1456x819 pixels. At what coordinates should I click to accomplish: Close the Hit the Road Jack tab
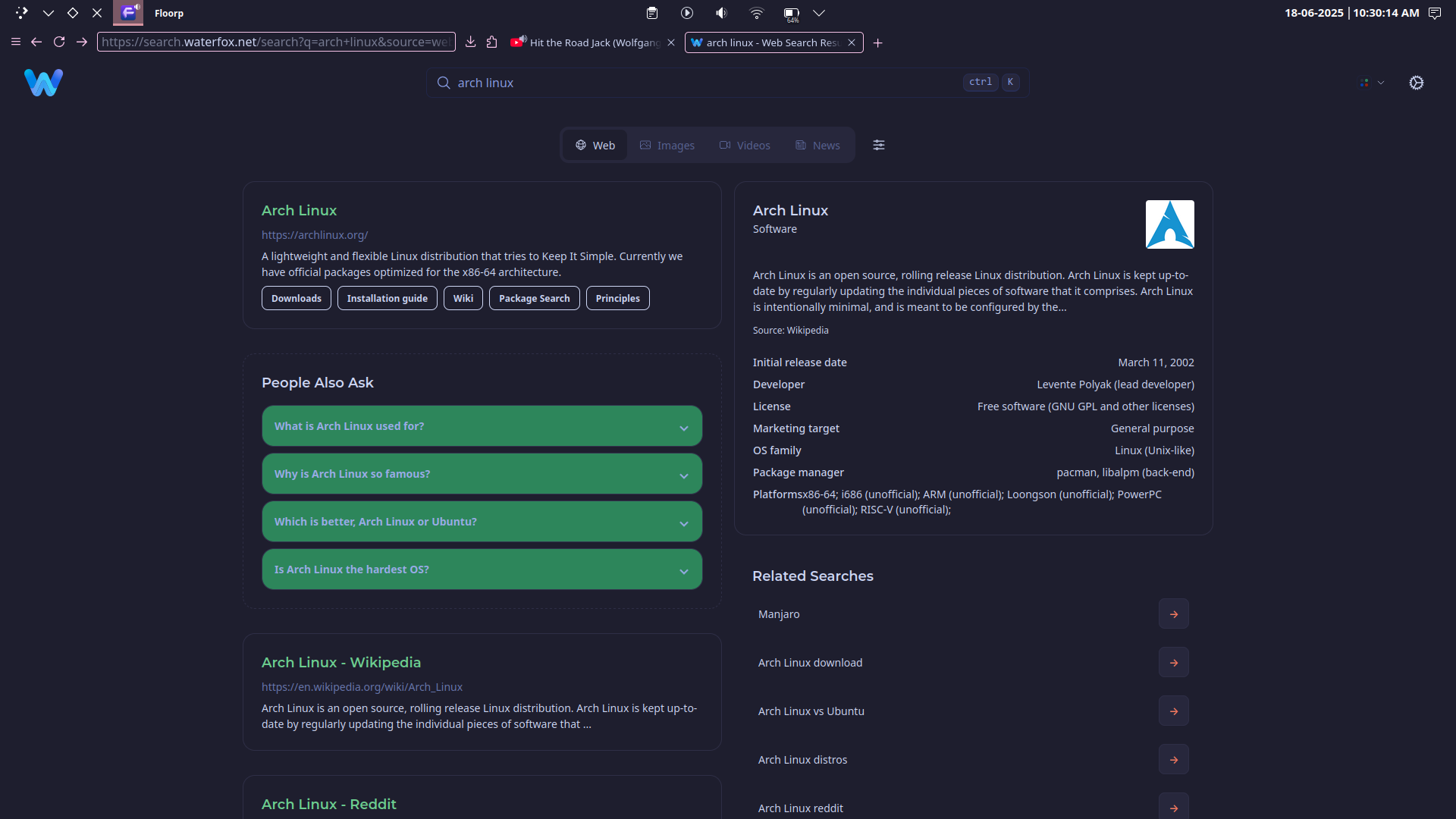click(670, 42)
